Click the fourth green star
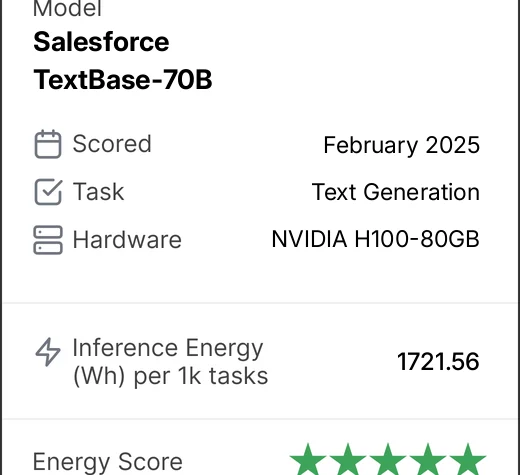The width and height of the screenshot is (520, 475). (428, 460)
